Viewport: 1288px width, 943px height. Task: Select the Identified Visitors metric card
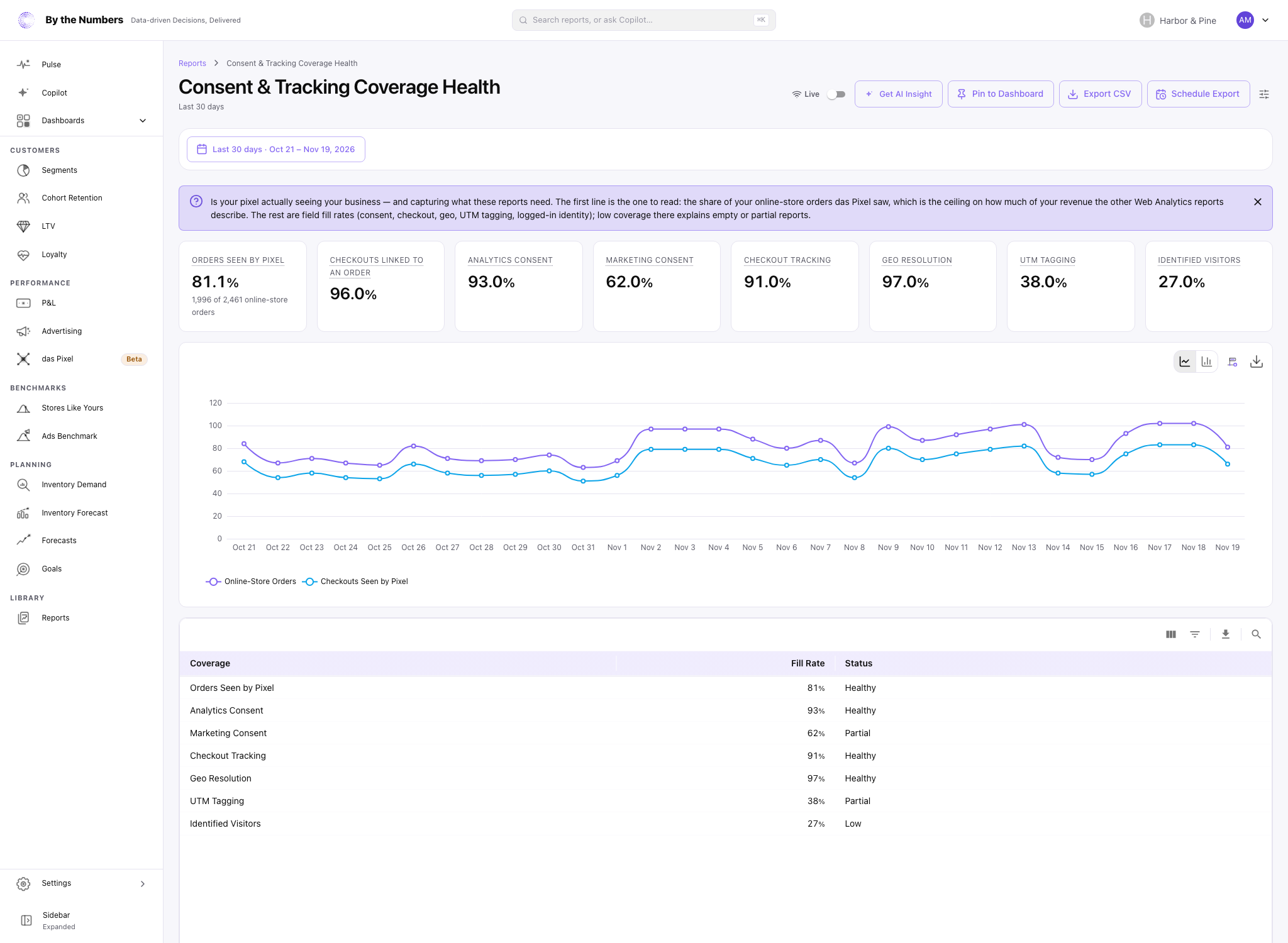point(1209,287)
